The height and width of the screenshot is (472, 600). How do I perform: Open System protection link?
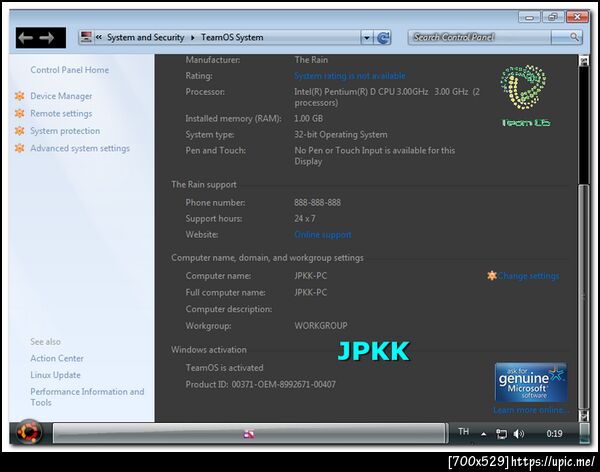point(65,131)
